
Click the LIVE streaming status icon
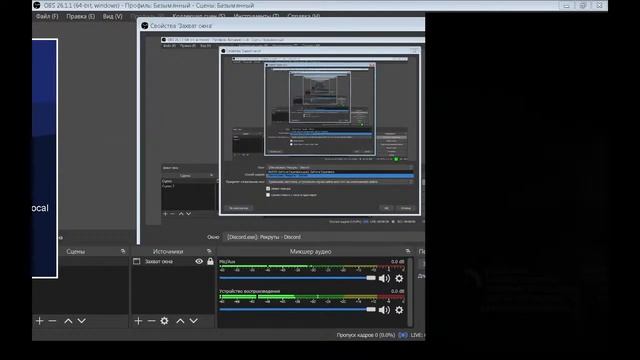[x=403, y=335]
